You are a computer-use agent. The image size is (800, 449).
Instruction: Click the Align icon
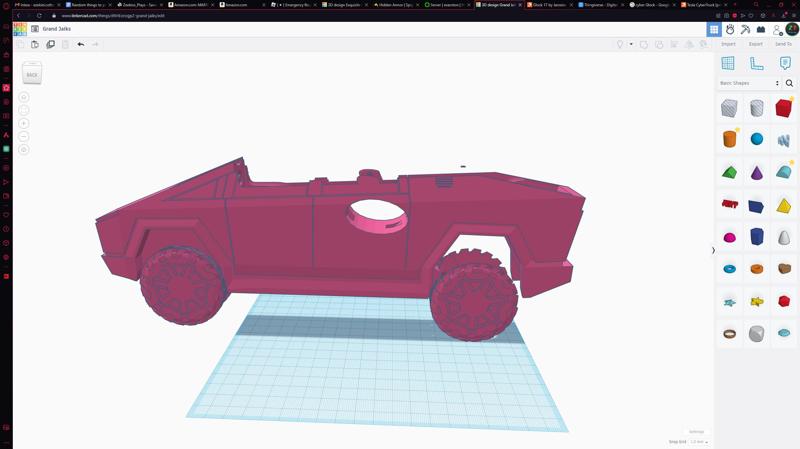click(x=674, y=44)
